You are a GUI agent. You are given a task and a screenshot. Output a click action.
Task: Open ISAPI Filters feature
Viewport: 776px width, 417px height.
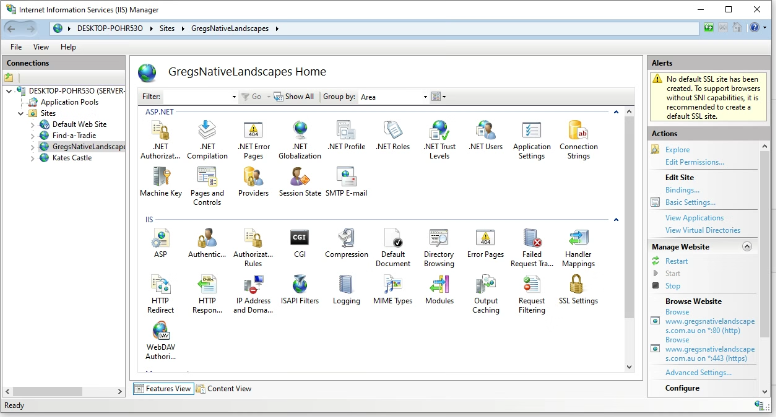pos(300,290)
